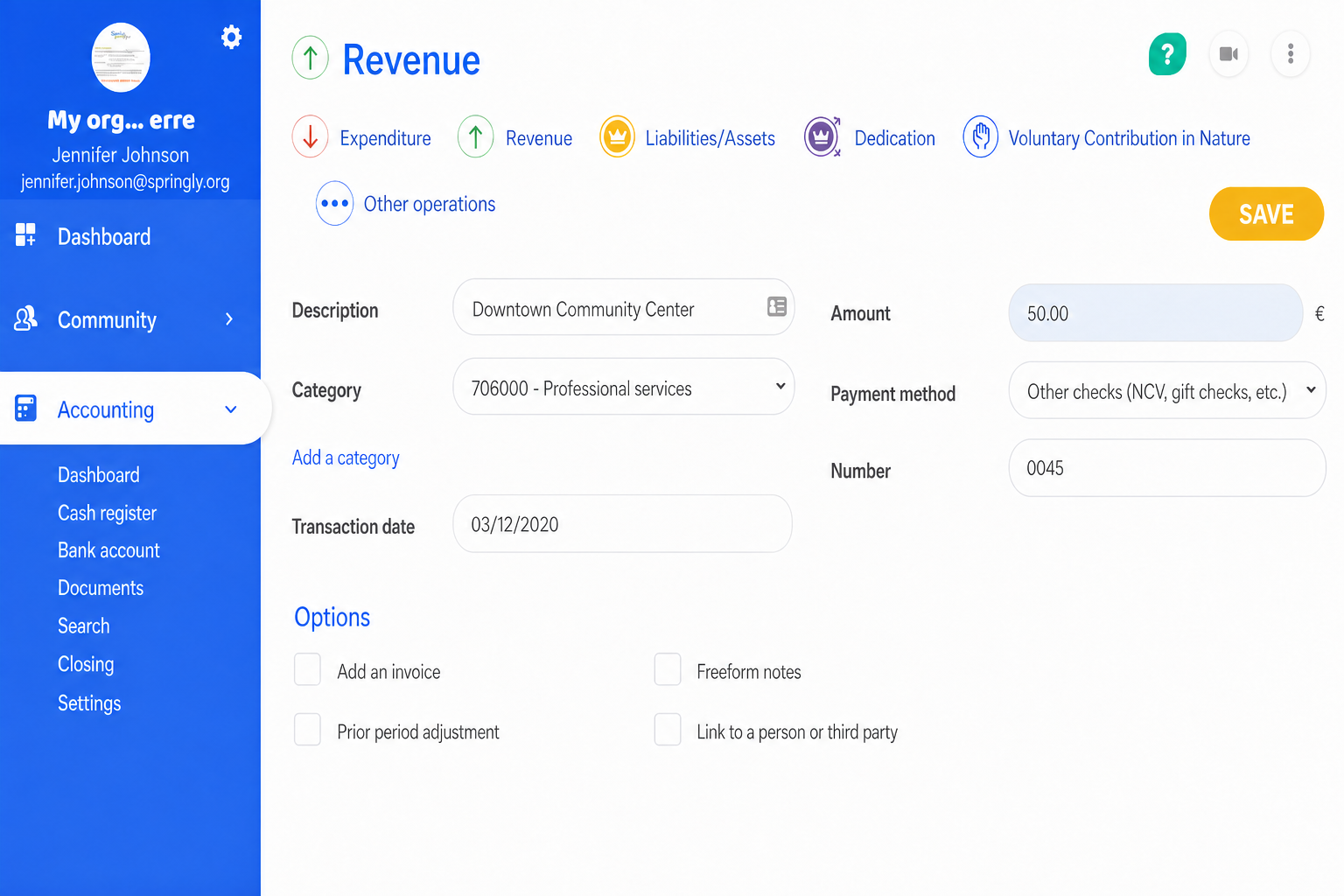
Task: Click the yellow SAVE button
Action: coord(1266,213)
